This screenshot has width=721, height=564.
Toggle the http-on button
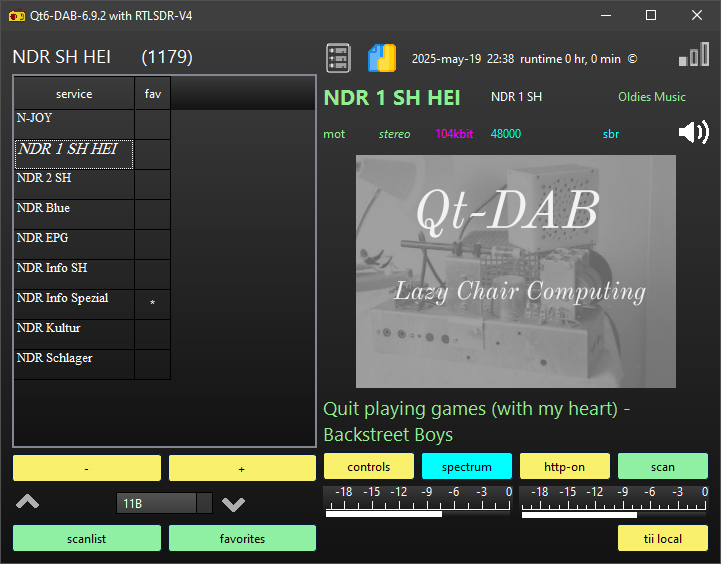click(x=565, y=467)
